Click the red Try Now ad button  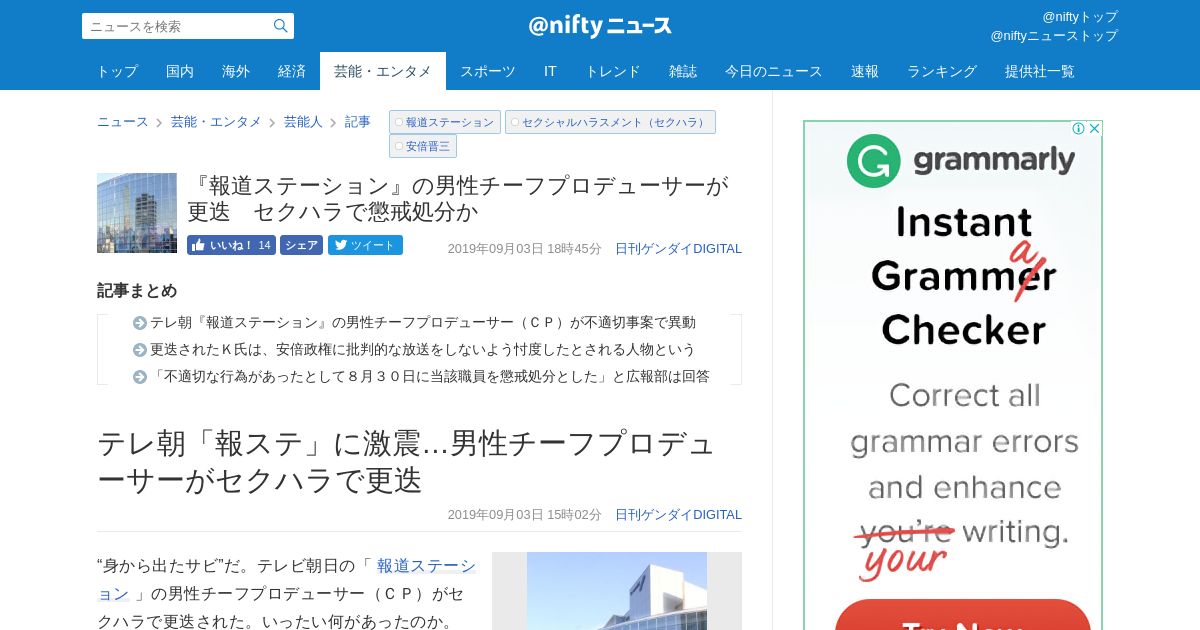point(962,615)
